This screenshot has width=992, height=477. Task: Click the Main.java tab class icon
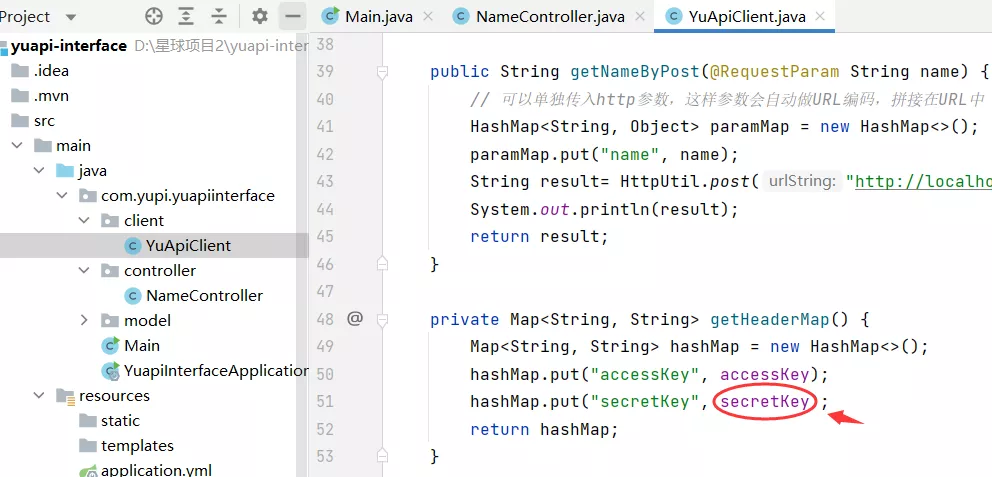pos(330,16)
